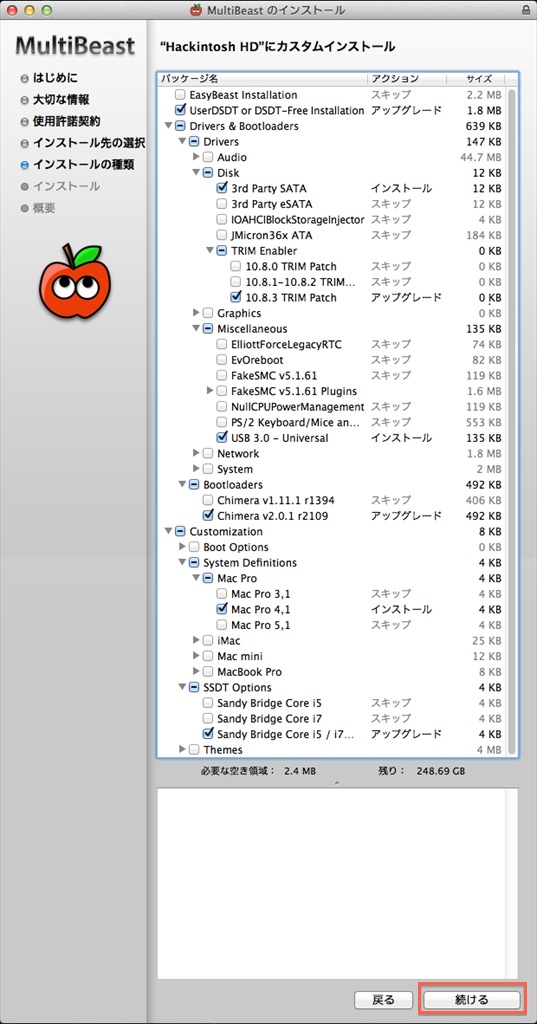Check Chimera v1.11.1 r1394 checkbox
537x1024 pixels.
208,500
